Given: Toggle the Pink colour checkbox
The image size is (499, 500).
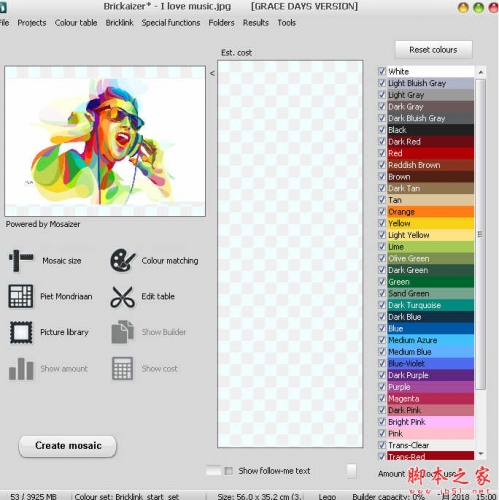Looking at the screenshot, I should [382, 433].
